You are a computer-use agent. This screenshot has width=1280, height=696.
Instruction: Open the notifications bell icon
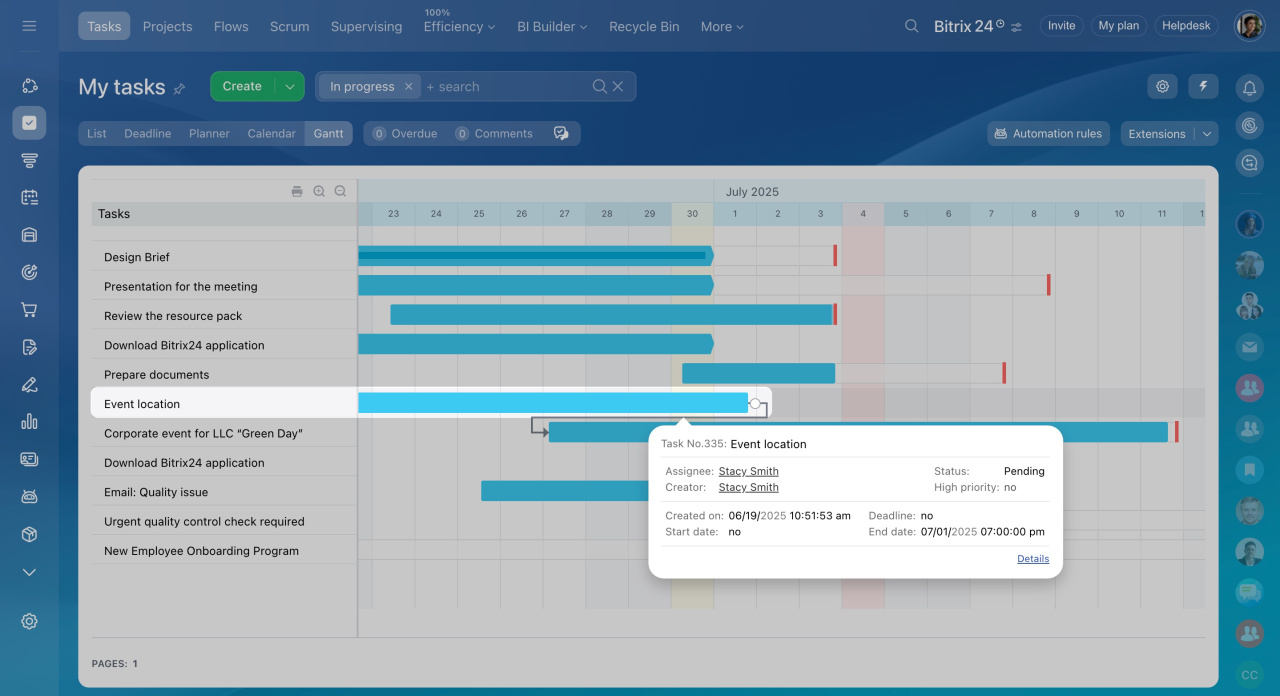(1249, 88)
